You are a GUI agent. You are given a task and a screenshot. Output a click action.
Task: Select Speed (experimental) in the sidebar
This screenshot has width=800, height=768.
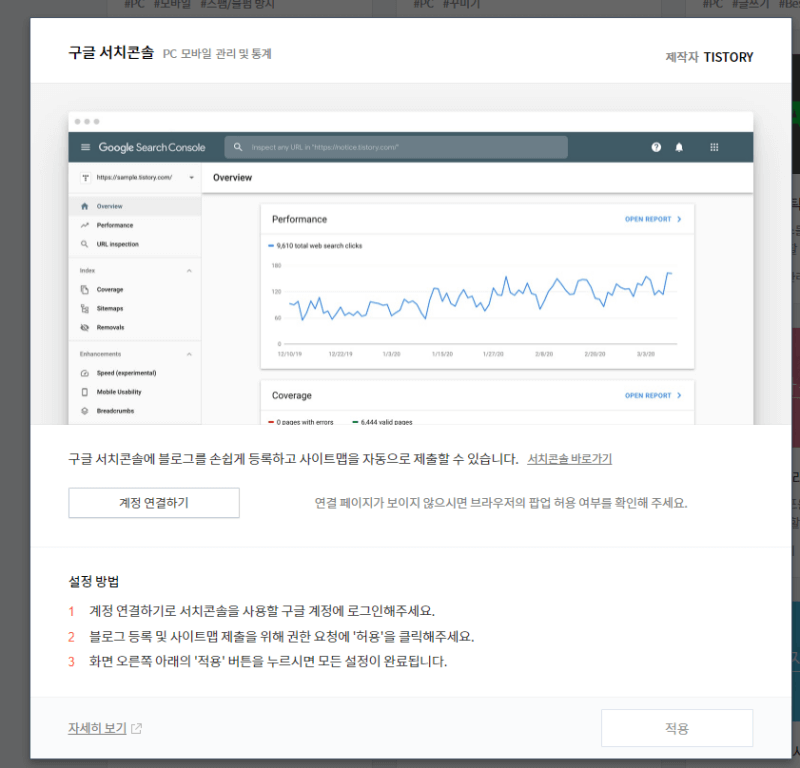coord(127,373)
